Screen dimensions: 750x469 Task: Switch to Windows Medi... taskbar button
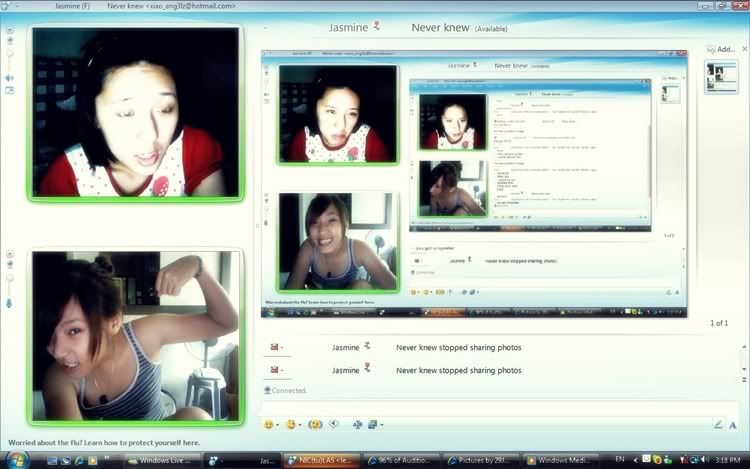click(561, 460)
